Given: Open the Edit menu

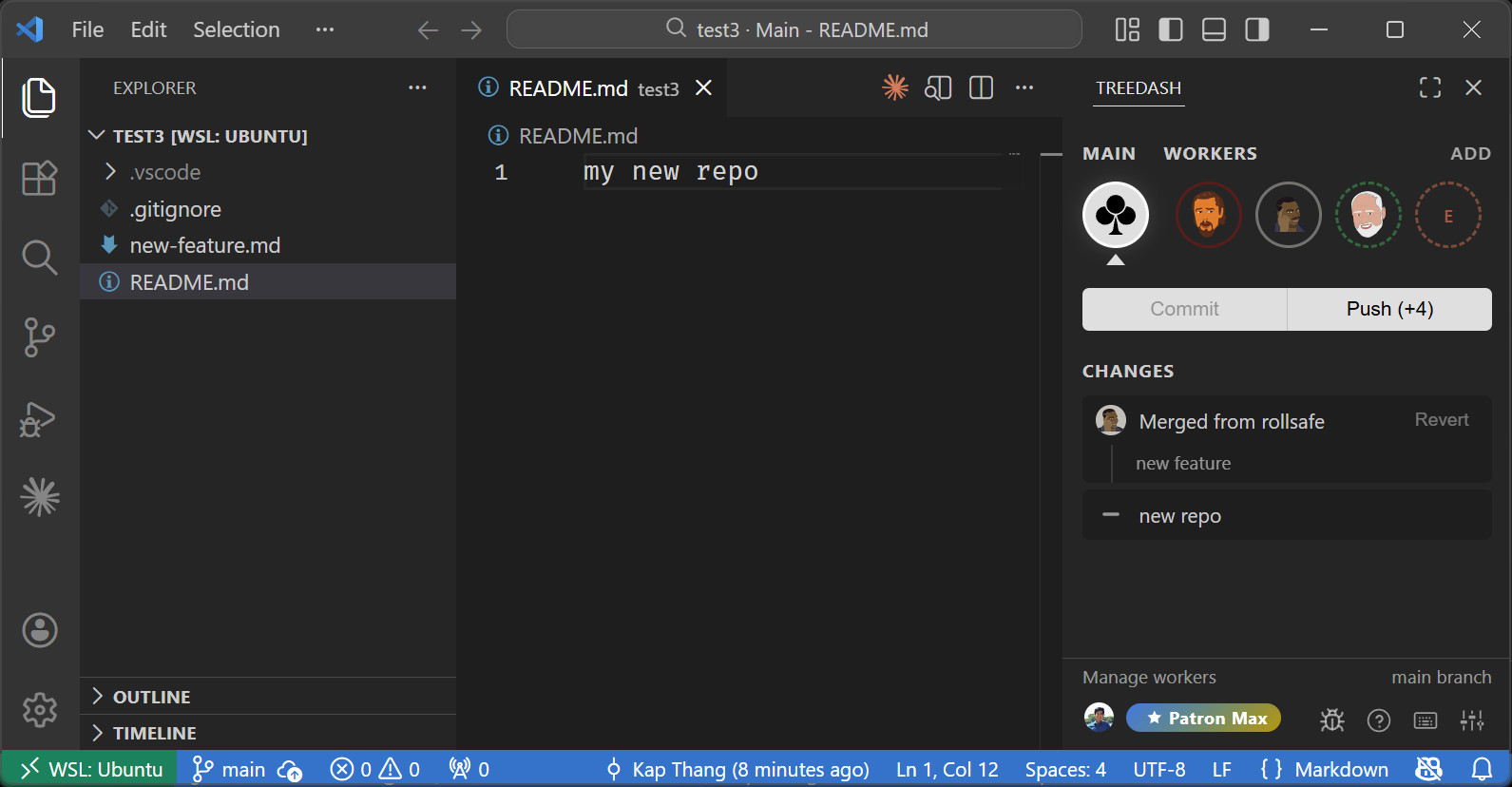Looking at the screenshot, I should (148, 29).
